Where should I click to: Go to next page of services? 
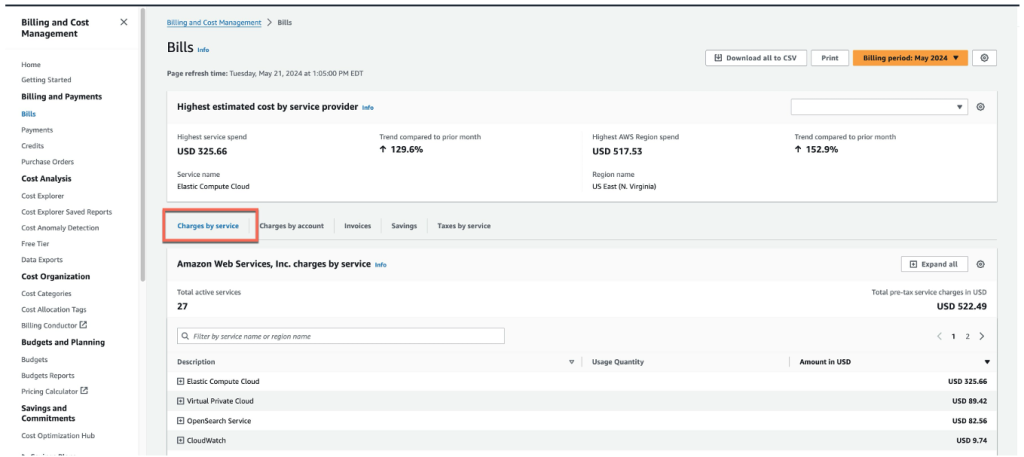[982, 336]
